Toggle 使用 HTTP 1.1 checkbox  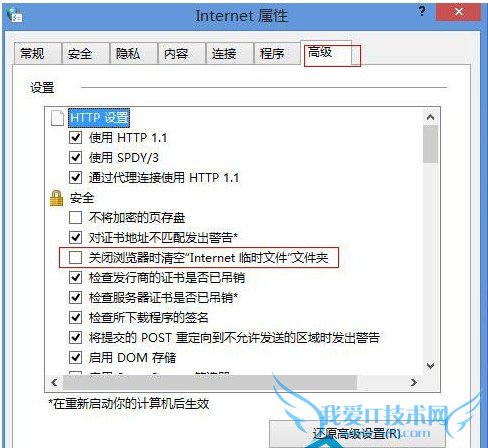(x=75, y=137)
